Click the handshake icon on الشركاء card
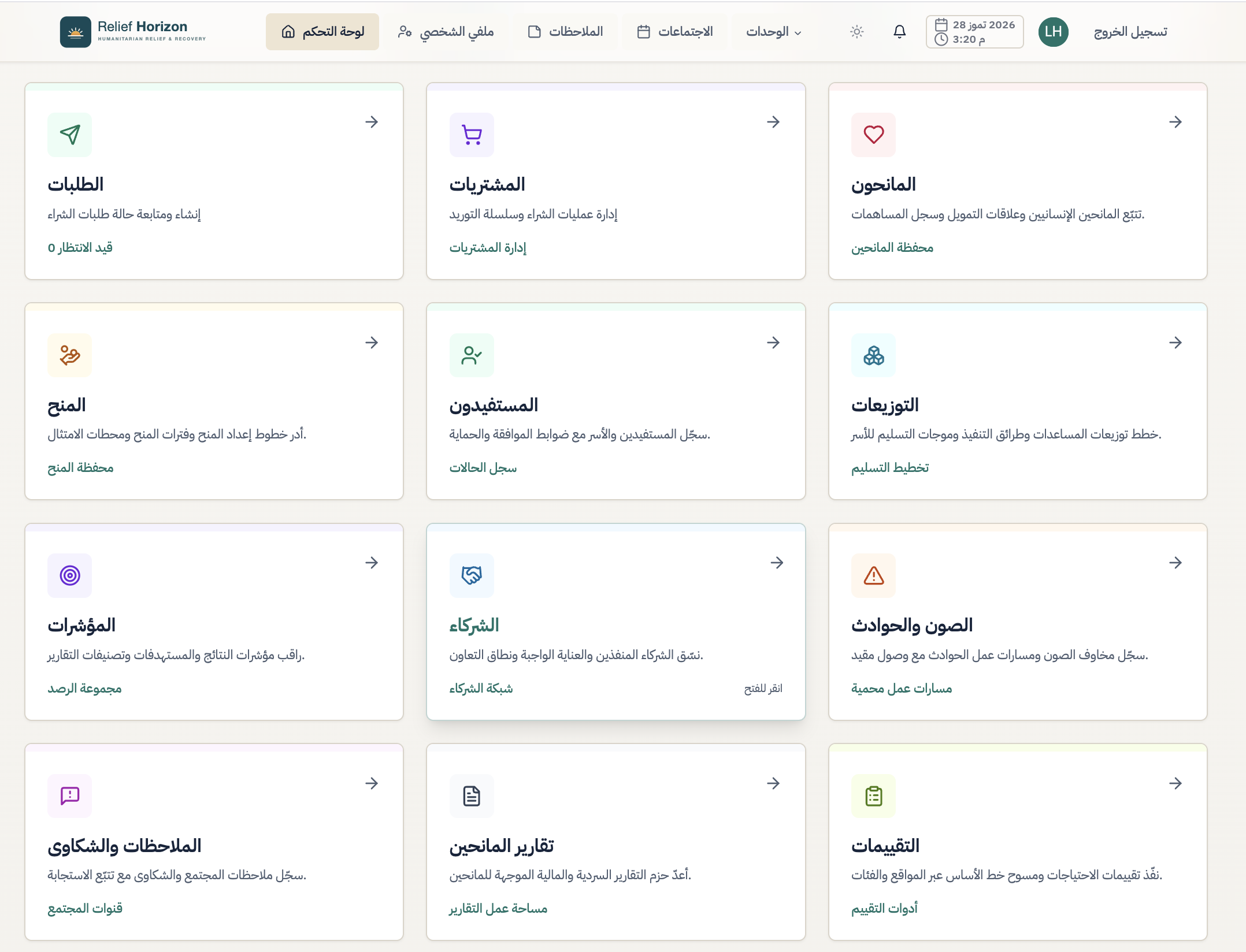Screen dimensions: 1246x952 click(x=472, y=575)
